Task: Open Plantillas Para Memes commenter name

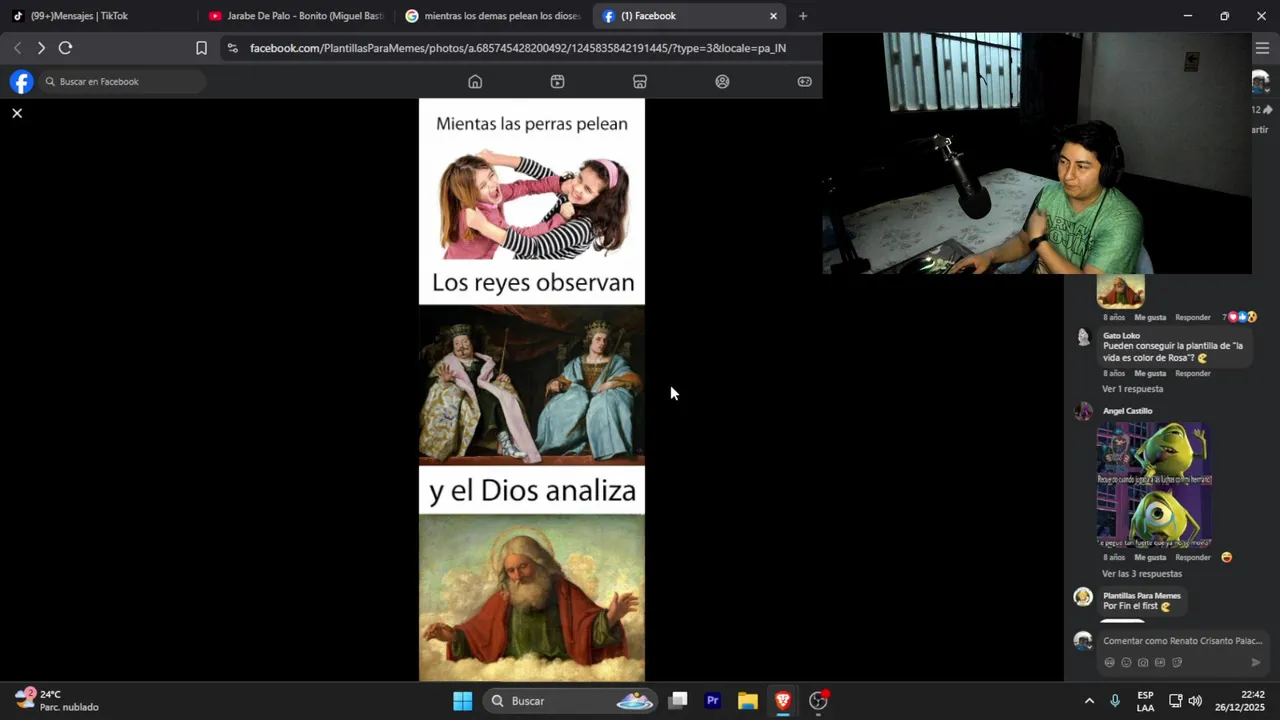Action: (x=1141, y=596)
